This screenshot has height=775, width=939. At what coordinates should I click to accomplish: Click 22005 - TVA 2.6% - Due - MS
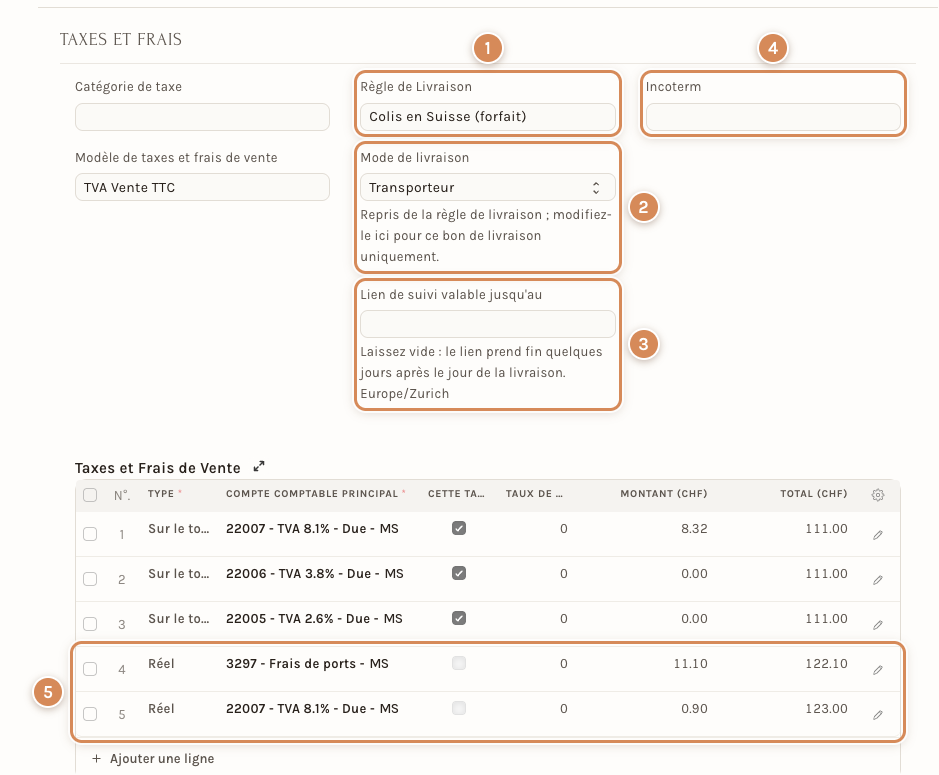click(314, 619)
